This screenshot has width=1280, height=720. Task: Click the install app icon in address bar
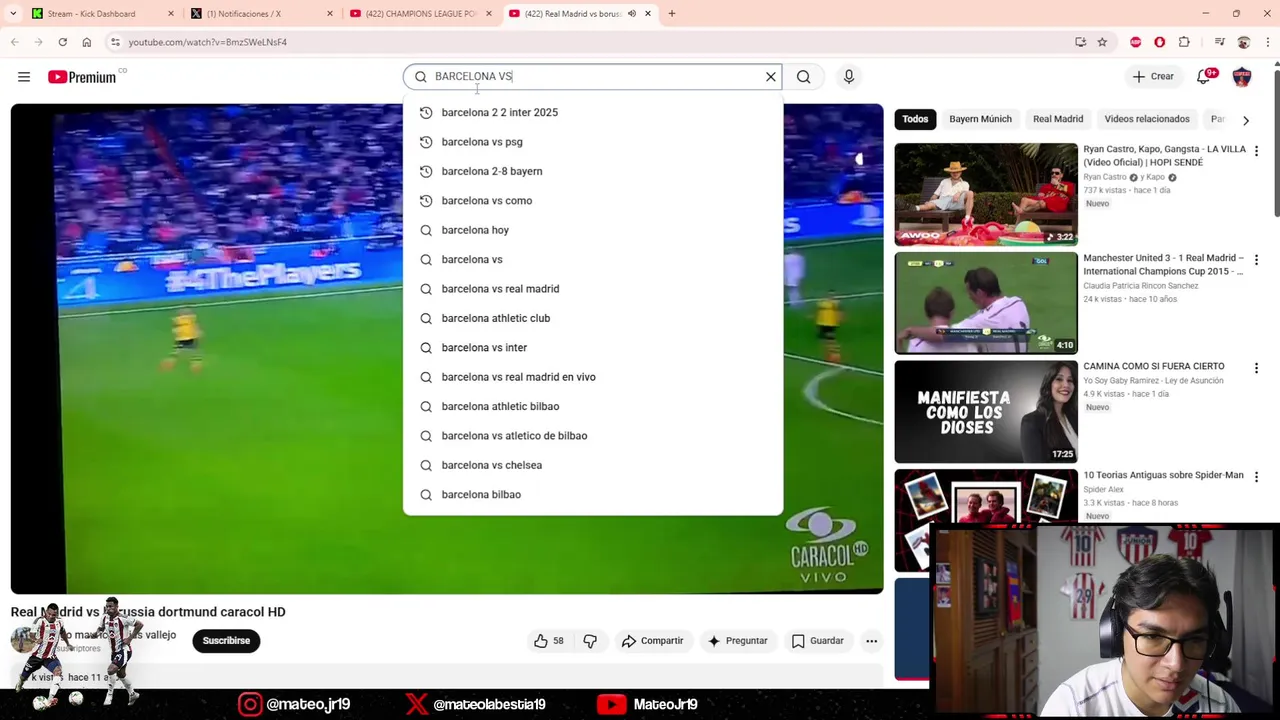[x=1080, y=42]
